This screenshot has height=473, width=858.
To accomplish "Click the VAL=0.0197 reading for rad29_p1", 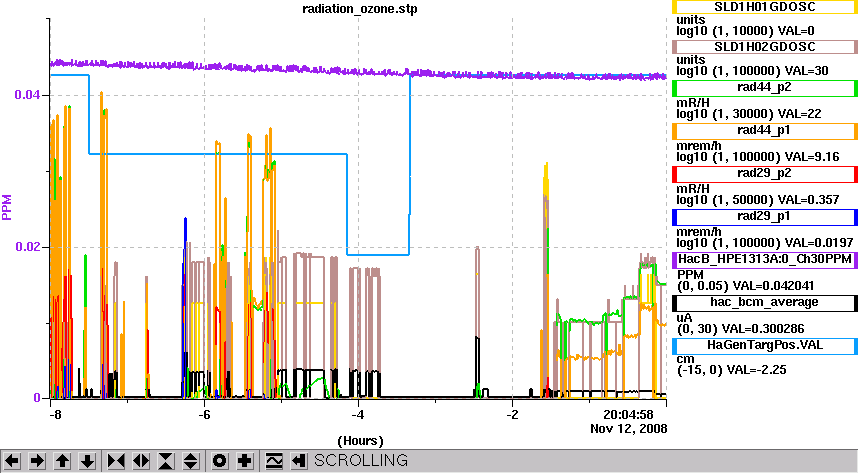I will (818, 243).
